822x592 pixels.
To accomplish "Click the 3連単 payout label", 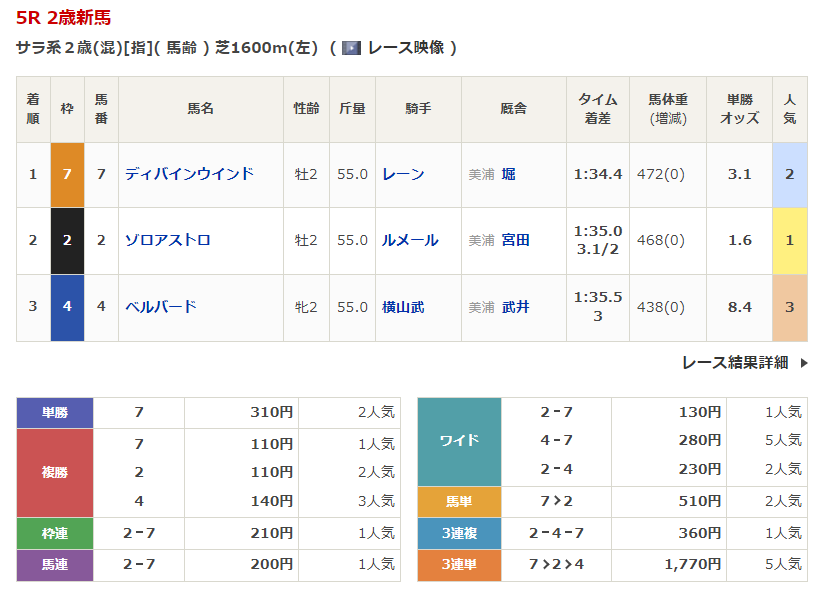I will coord(459,565).
